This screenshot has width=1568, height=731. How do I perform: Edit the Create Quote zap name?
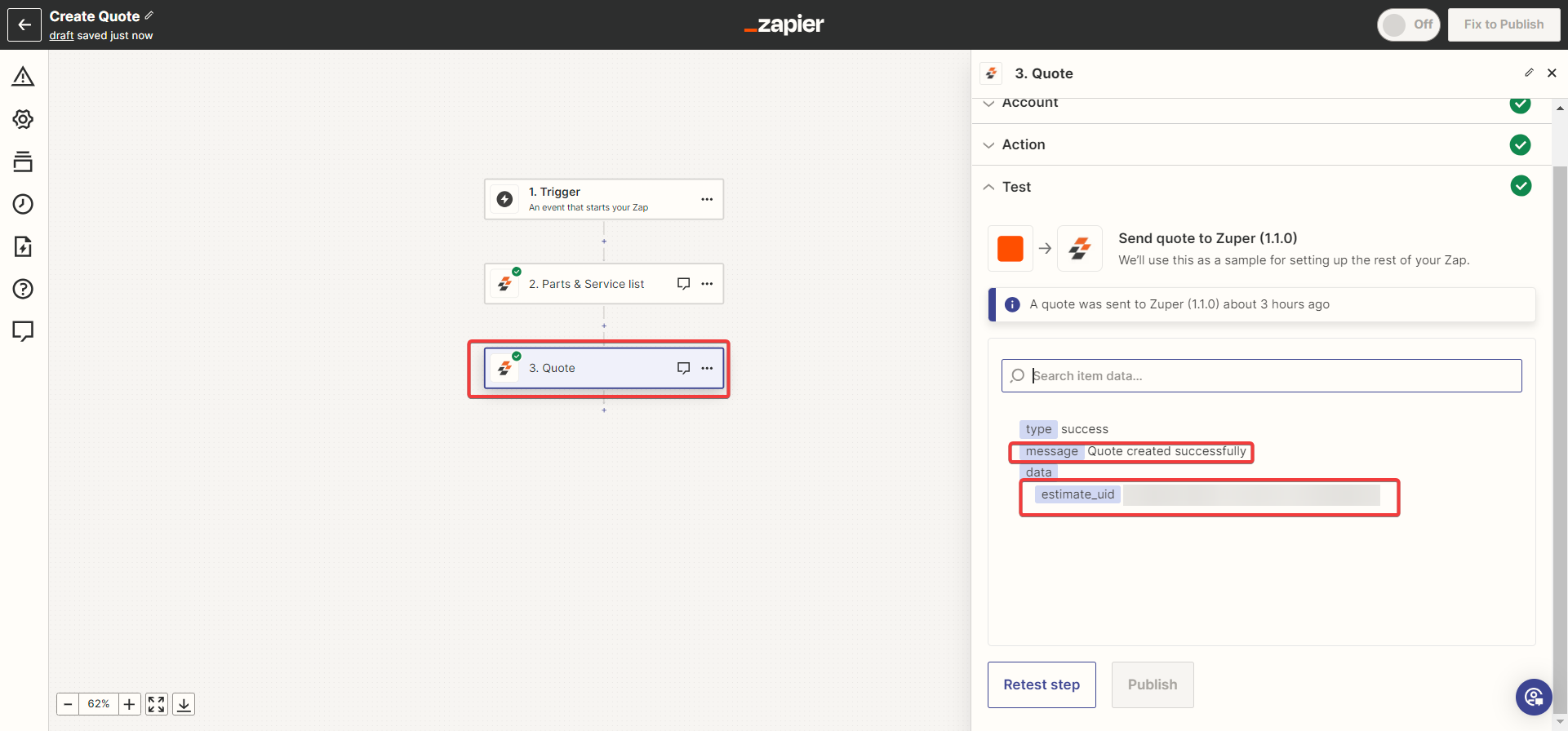[149, 16]
